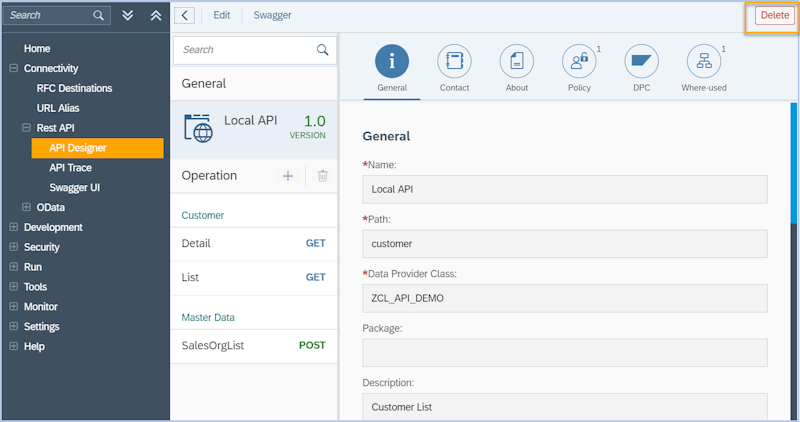Click into the Package input field
Viewport: 800px width, 422px height.
coord(564,352)
